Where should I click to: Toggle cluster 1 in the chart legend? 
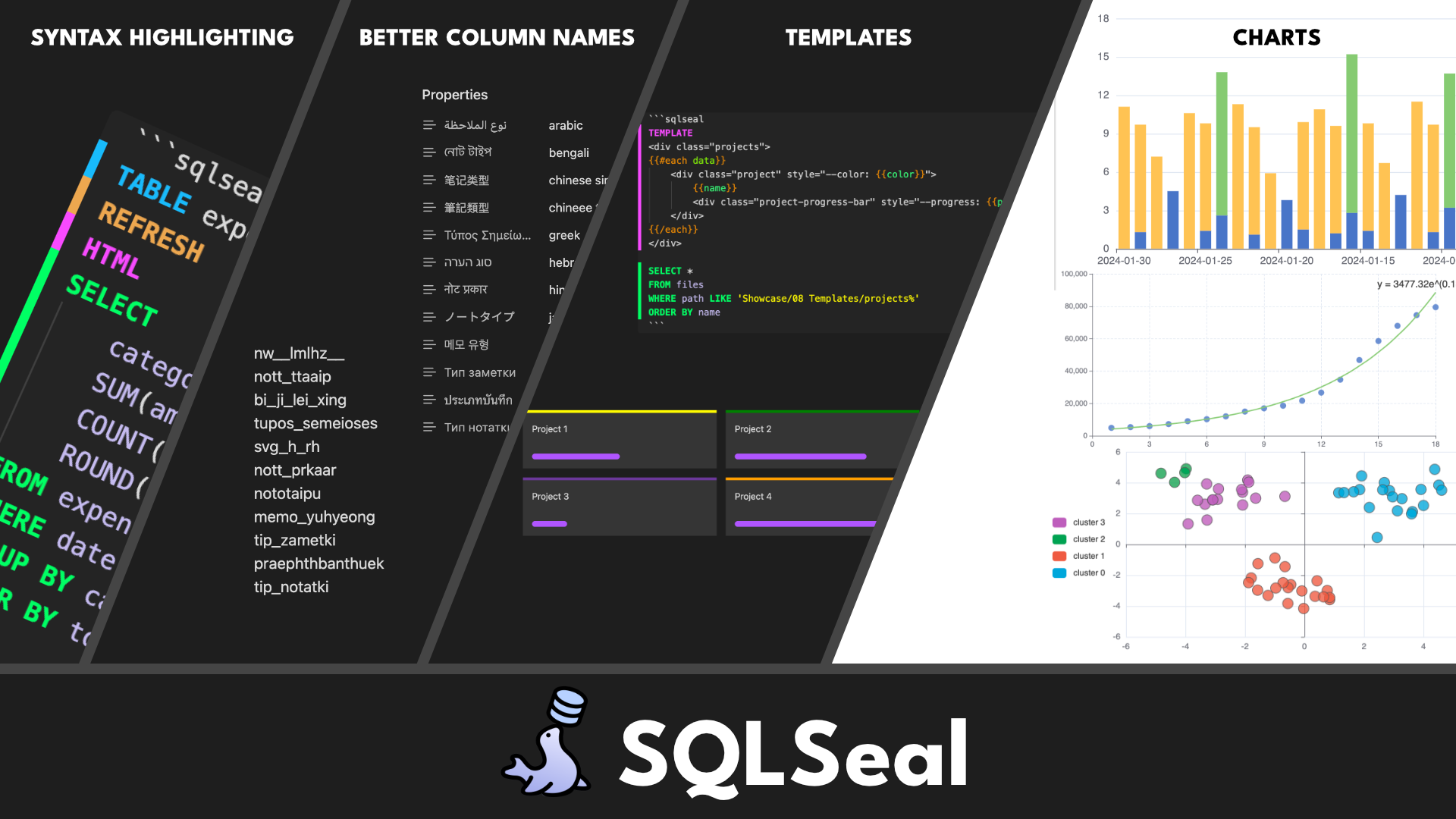(x=1078, y=556)
